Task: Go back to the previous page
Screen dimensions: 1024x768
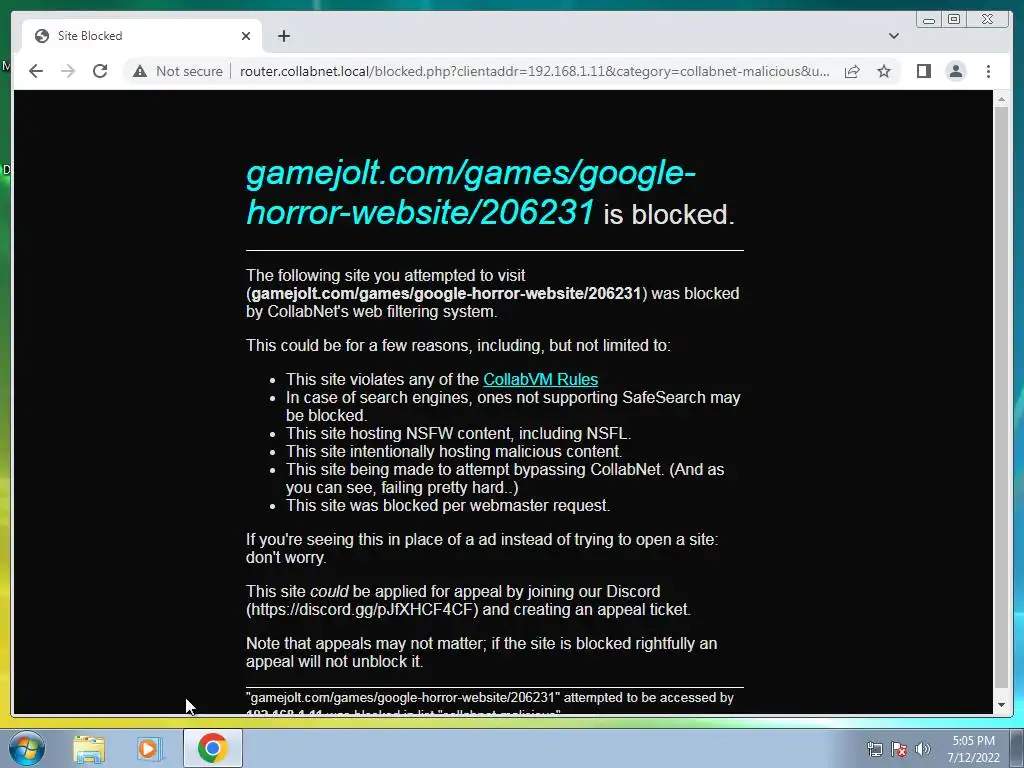Action: pos(36,71)
